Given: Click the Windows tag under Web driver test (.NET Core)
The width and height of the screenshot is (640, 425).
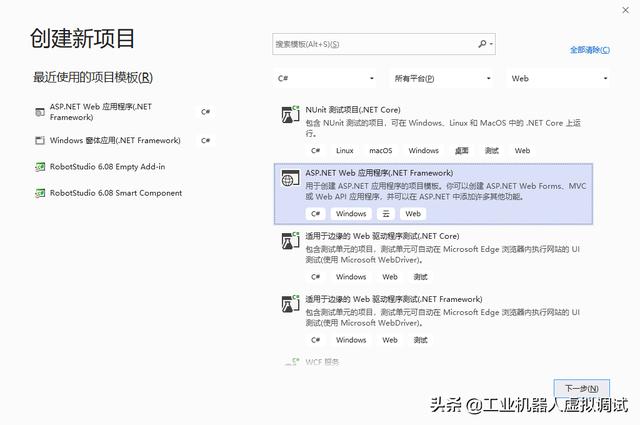Looking at the screenshot, I should click(351, 277).
